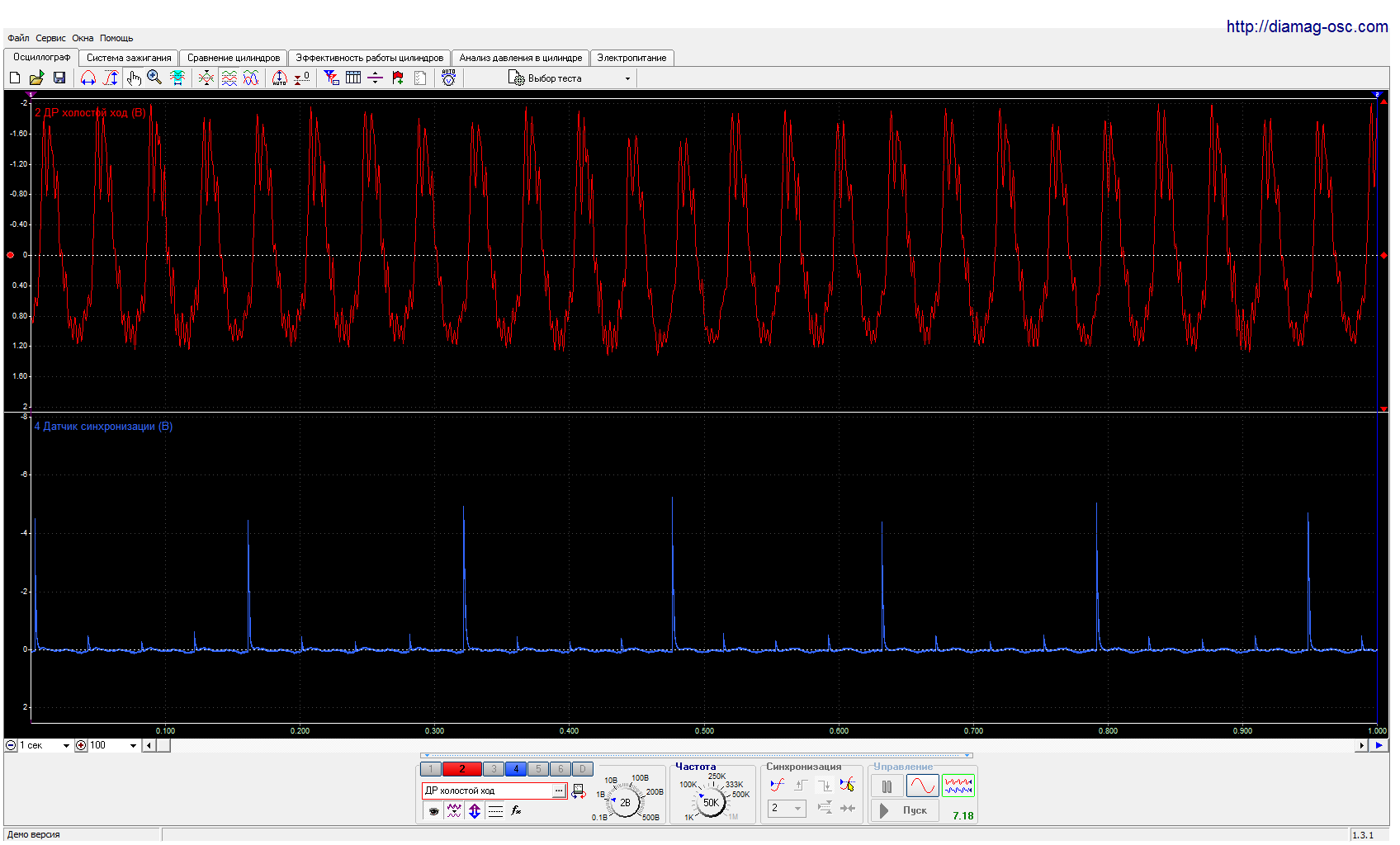Select the green-bordered multi-waveform mode
This screenshot has width=1400, height=845.
click(958, 786)
